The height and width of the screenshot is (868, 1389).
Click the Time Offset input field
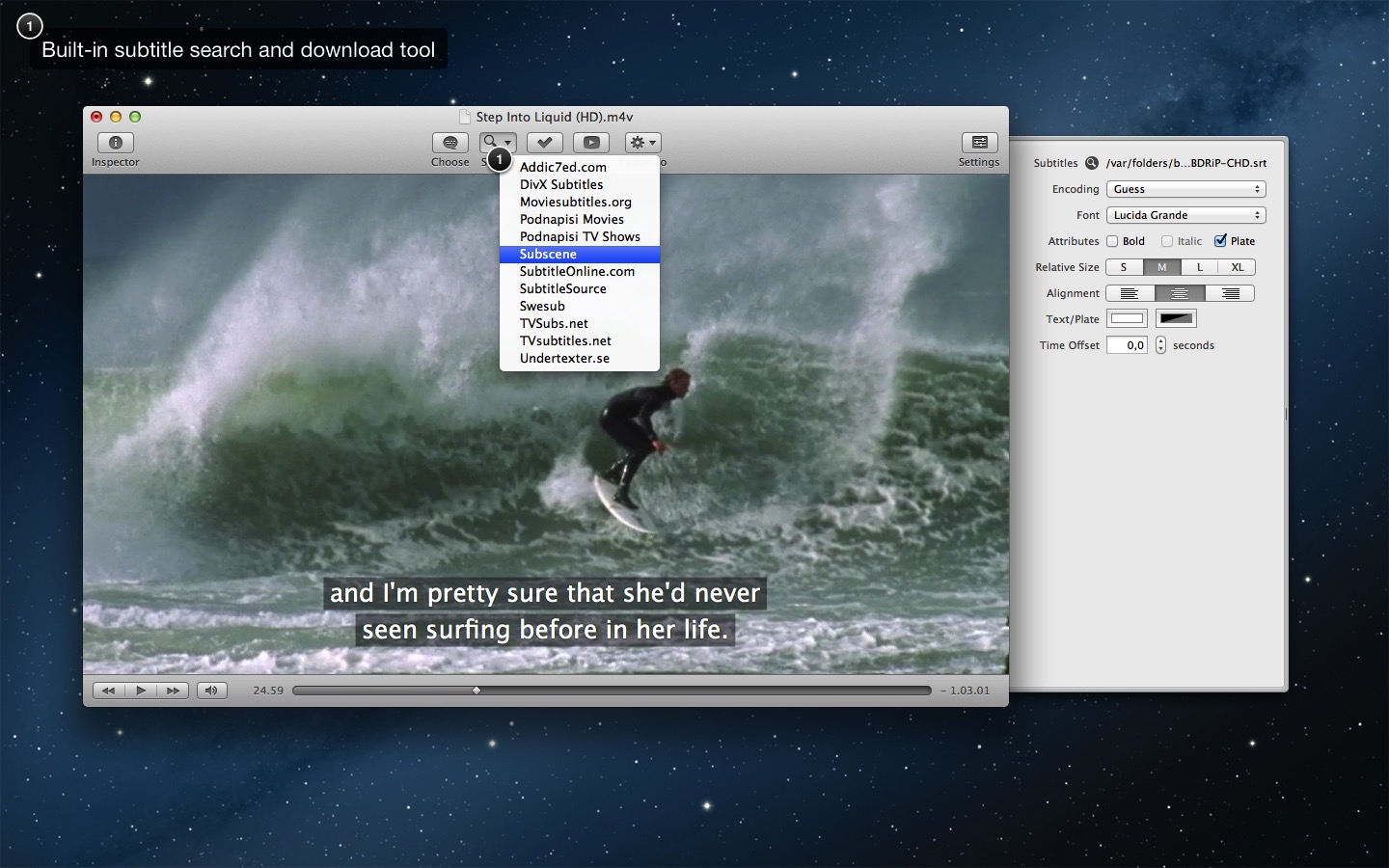tap(1127, 345)
